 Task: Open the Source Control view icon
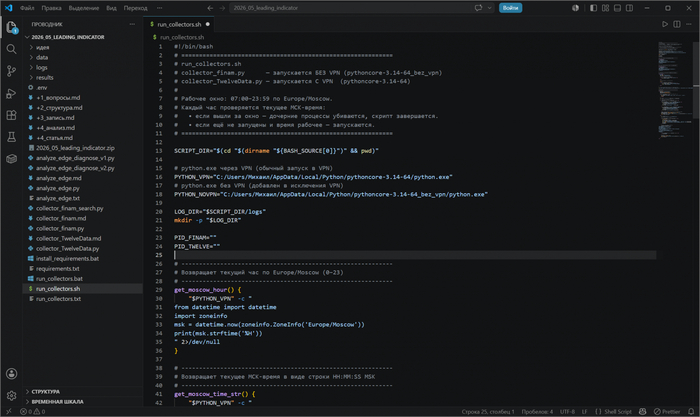point(12,71)
